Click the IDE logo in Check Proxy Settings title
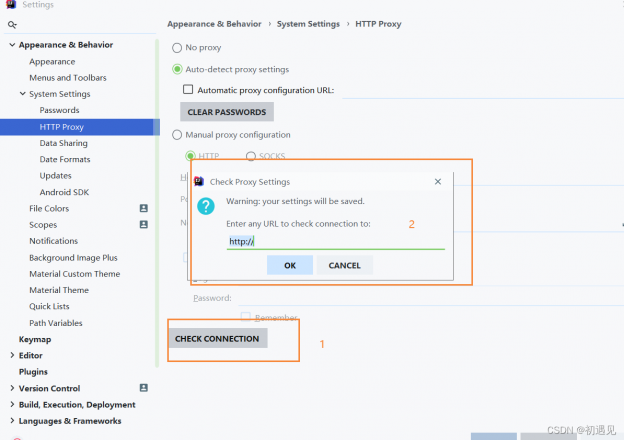 click(199, 182)
